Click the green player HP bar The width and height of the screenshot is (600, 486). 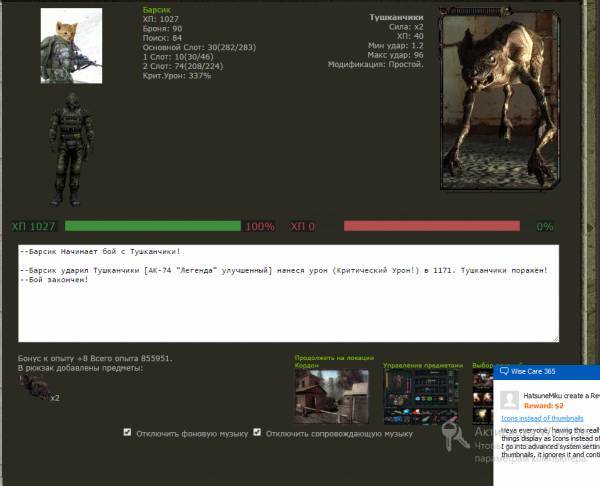(x=152, y=226)
